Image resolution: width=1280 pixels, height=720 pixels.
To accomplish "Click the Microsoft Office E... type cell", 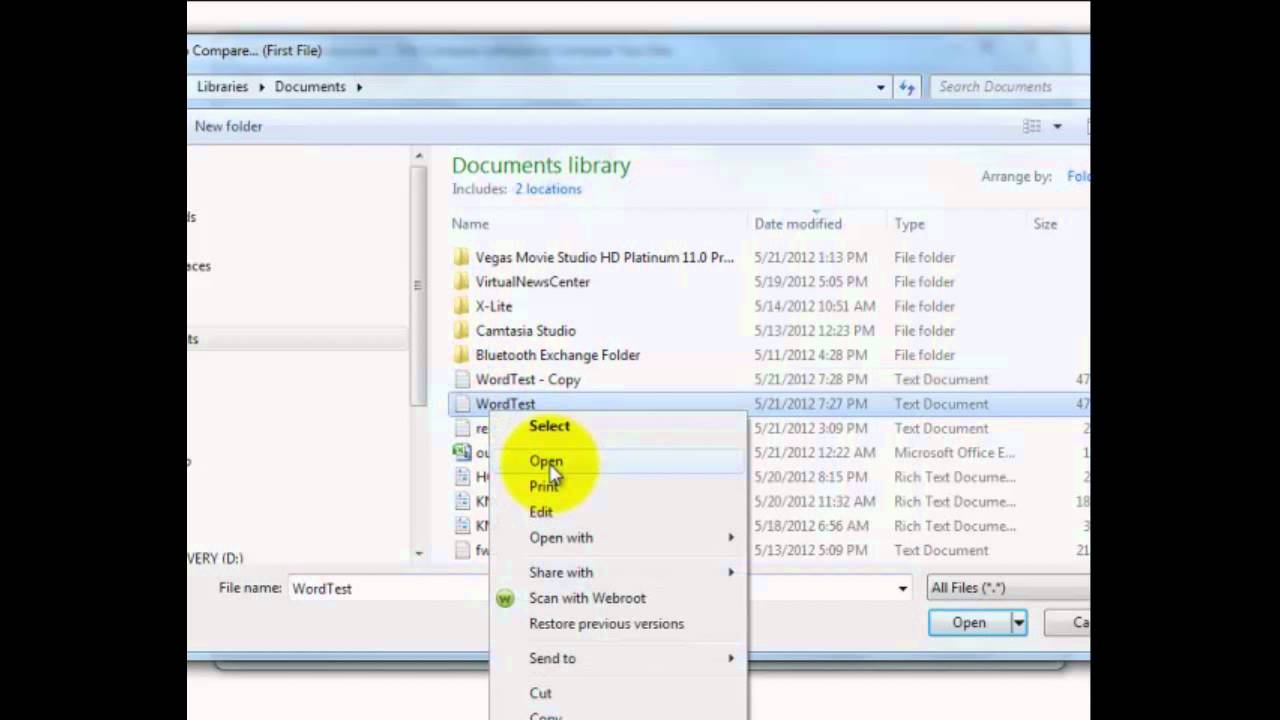I will (x=954, y=453).
